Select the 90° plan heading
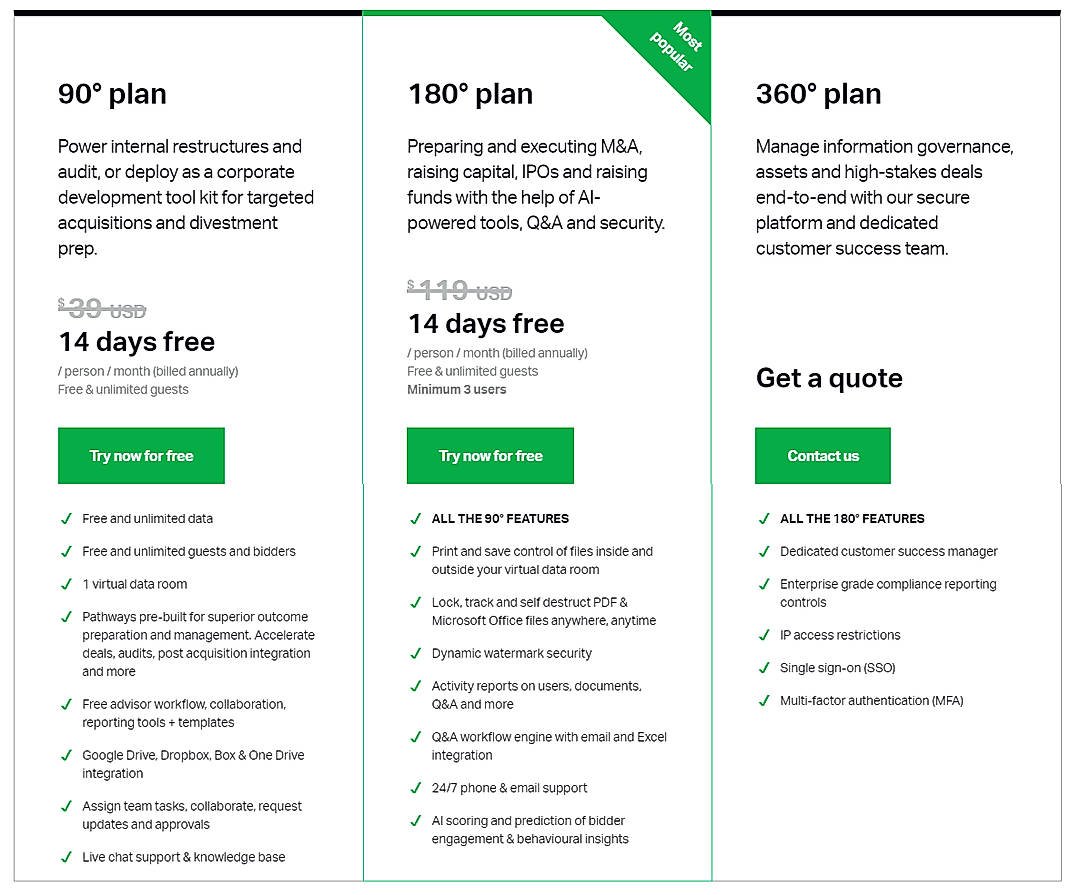Image resolution: width=1070 pixels, height=895 pixels. (x=112, y=93)
